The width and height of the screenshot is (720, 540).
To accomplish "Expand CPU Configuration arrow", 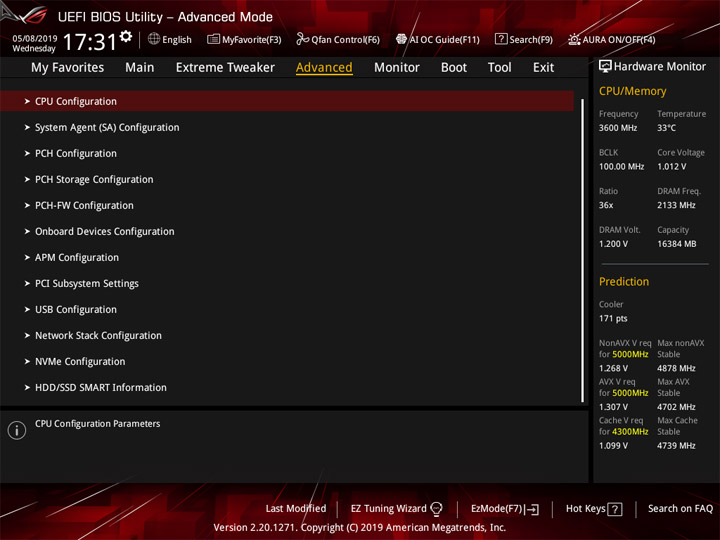I will tap(27, 101).
